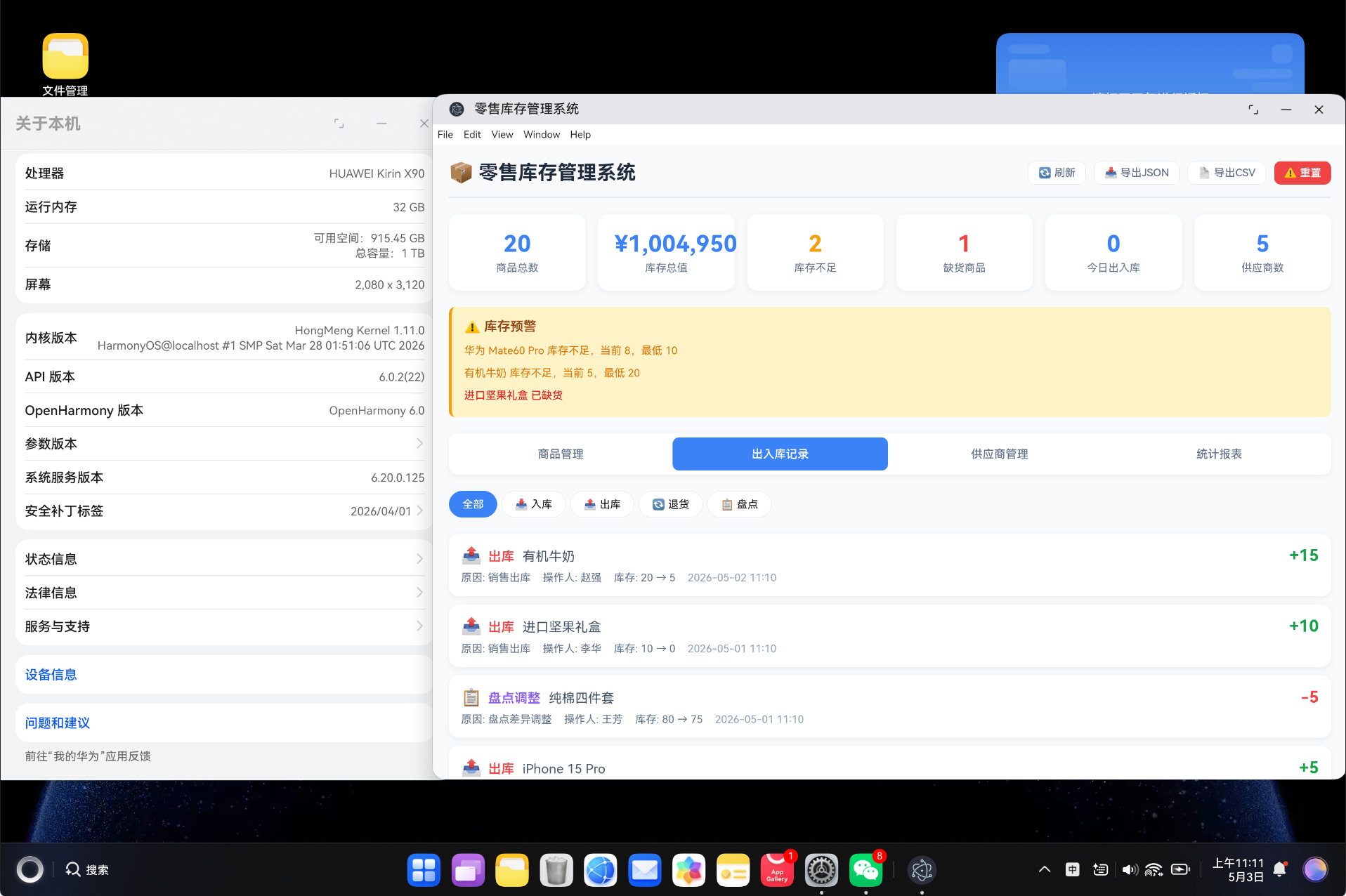Filter records by 入库
Viewport: 1346px width, 896px height.
tap(533, 504)
